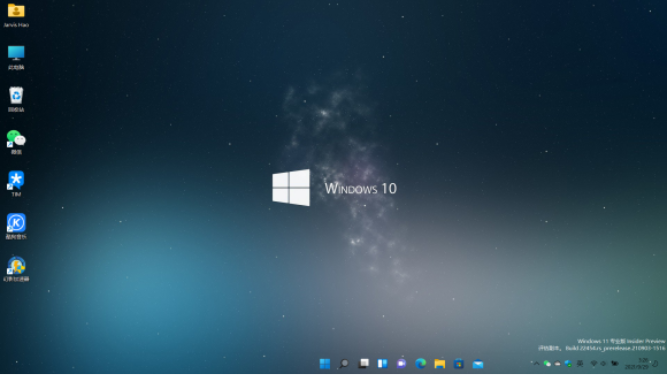Select the Recycle Bin desktop icon
Image resolution: width=667 pixels, height=375 pixels.
click(16, 99)
